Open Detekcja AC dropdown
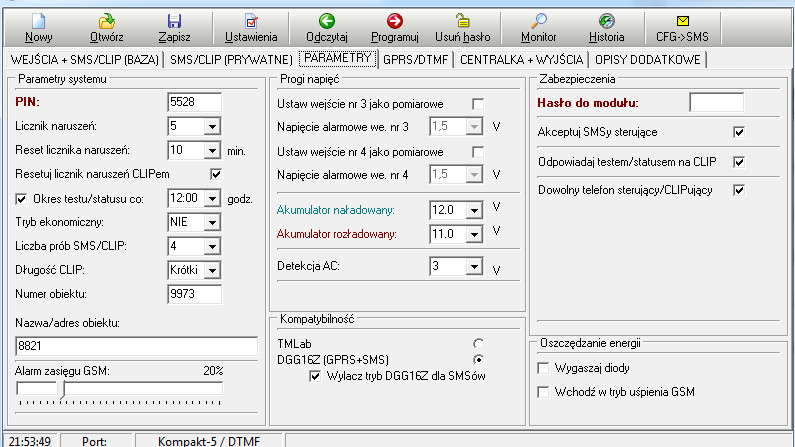This screenshot has height=447, width=795. (474, 267)
